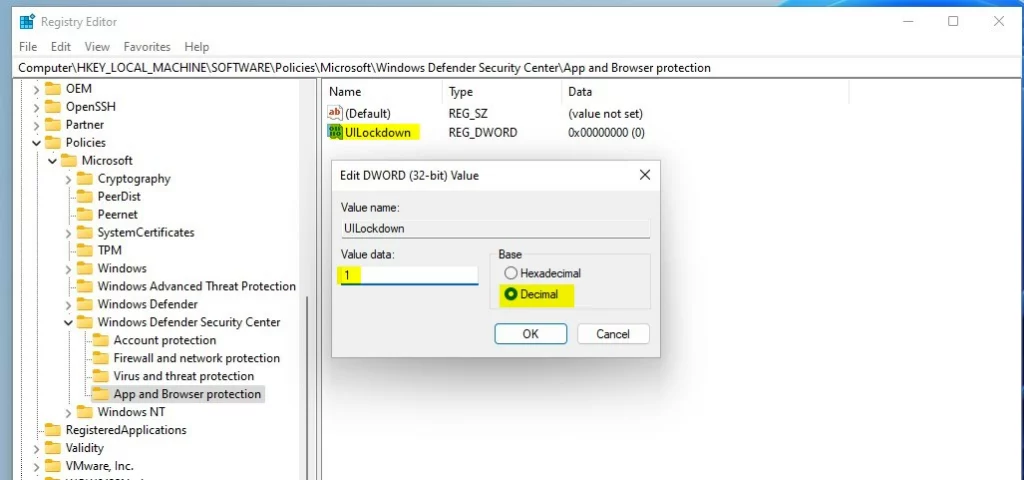Select the TPM folder icon
This screenshot has width=1024, height=480.
tap(85, 250)
